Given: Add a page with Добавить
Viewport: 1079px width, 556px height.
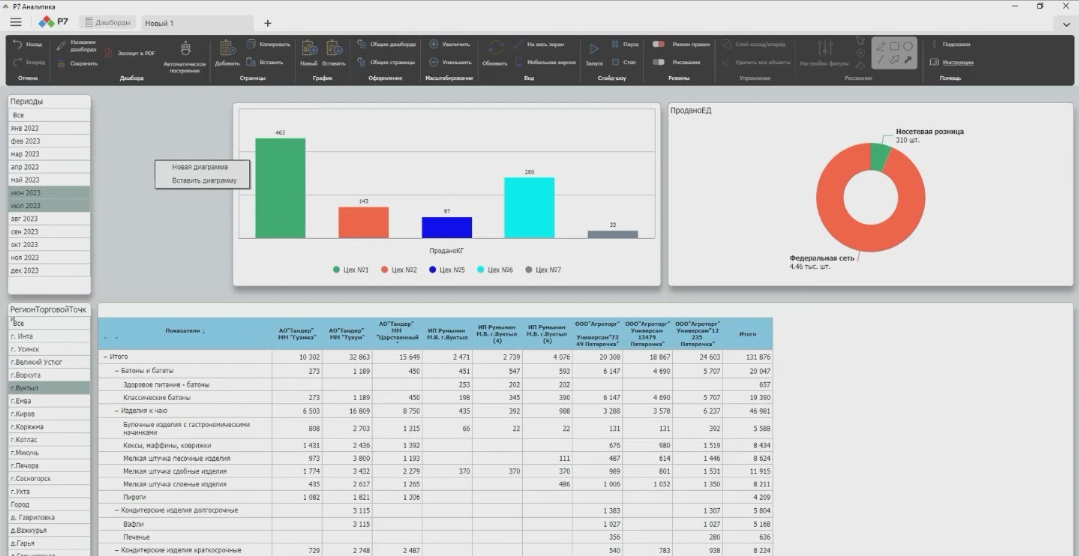Looking at the screenshot, I should tap(227, 53).
